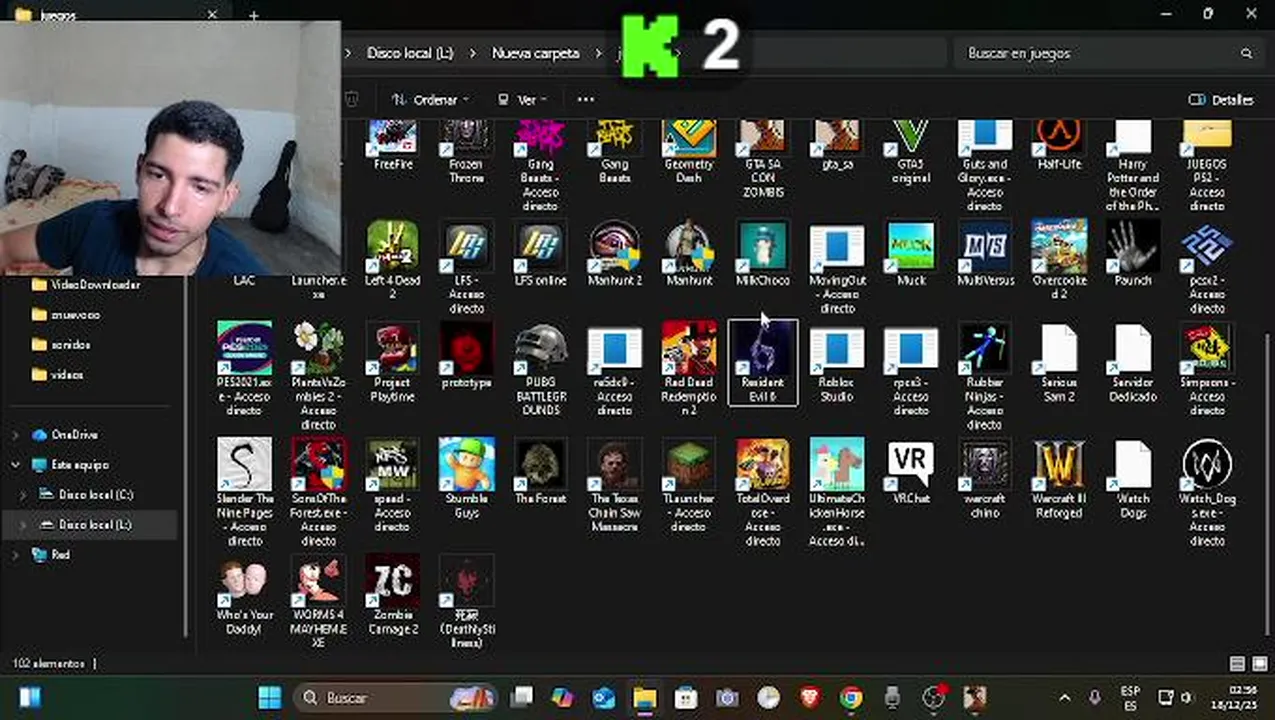Expand the Disco local (C:) node
This screenshot has width=1275, height=720.
(x=23, y=495)
